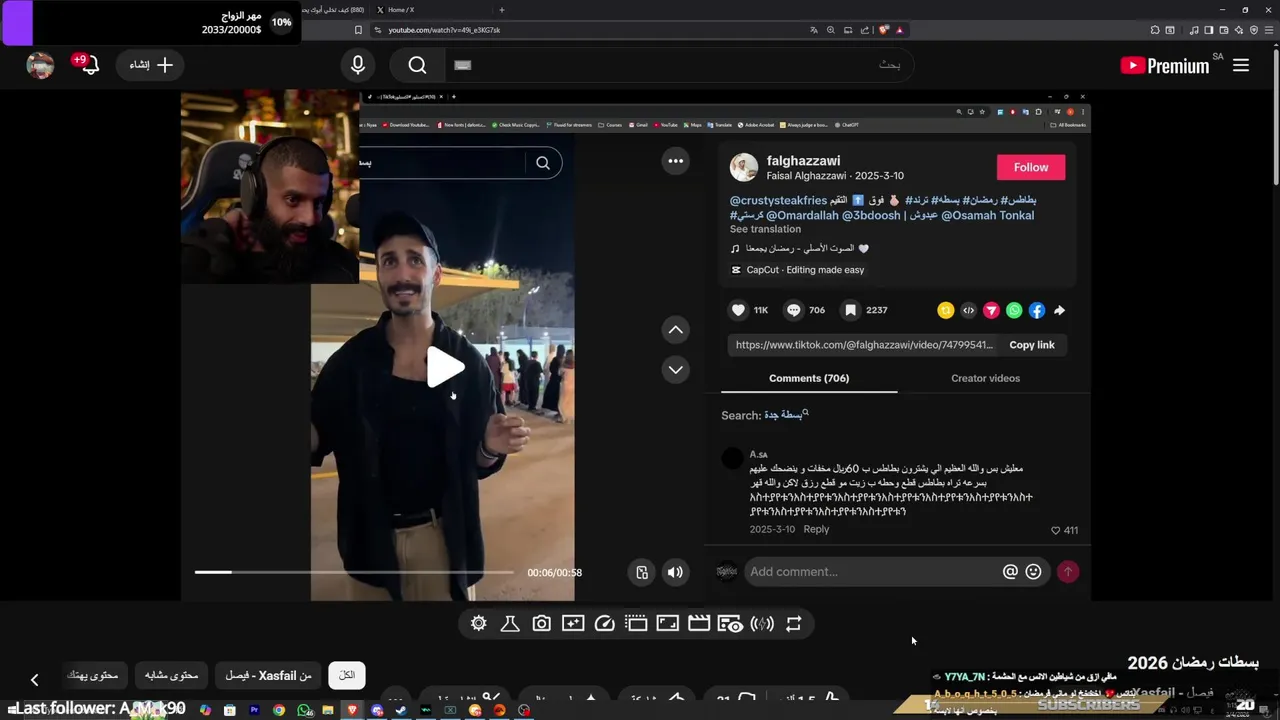This screenshot has width=1280, height=720.
Task: Toggle the eye visibility panel icon
Action: tap(731, 624)
